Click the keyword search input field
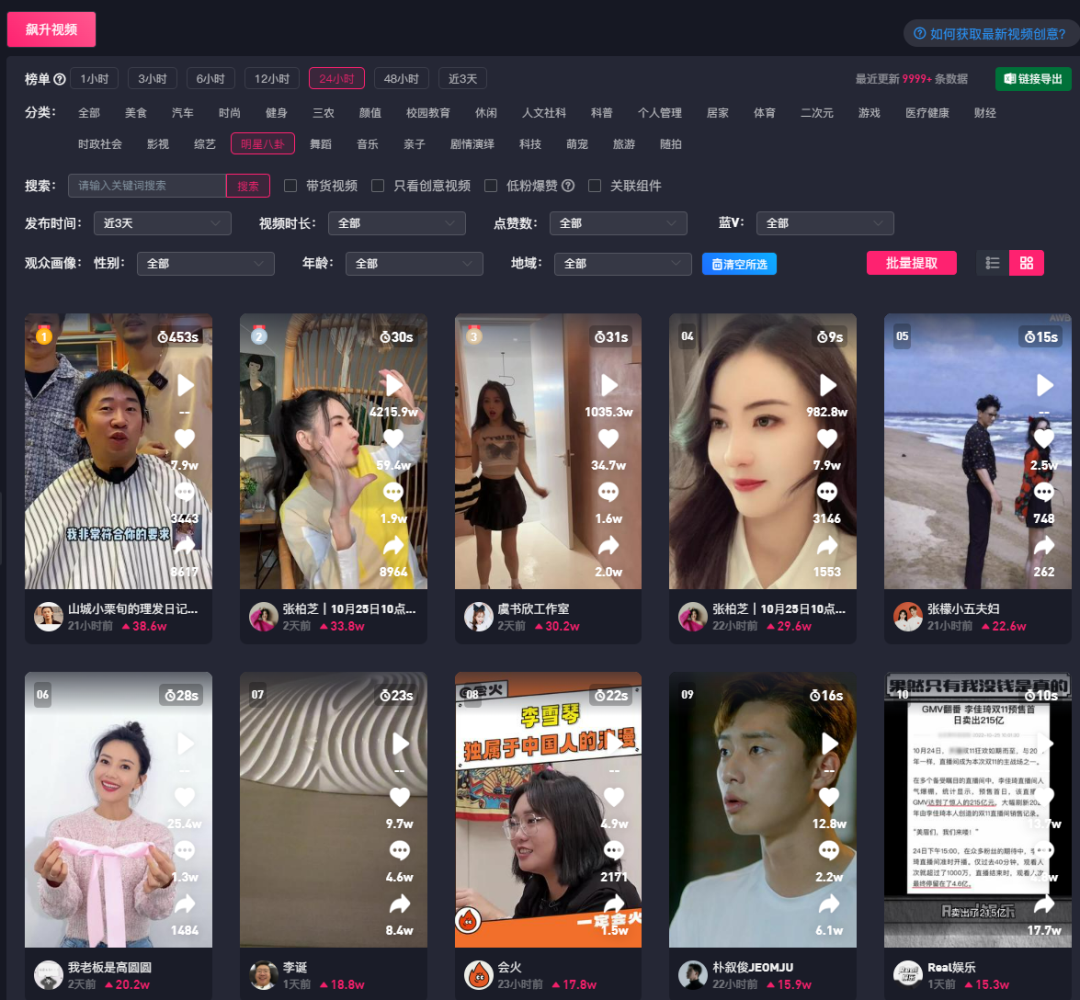This screenshot has height=1000, width=1080. click(147, 186)
